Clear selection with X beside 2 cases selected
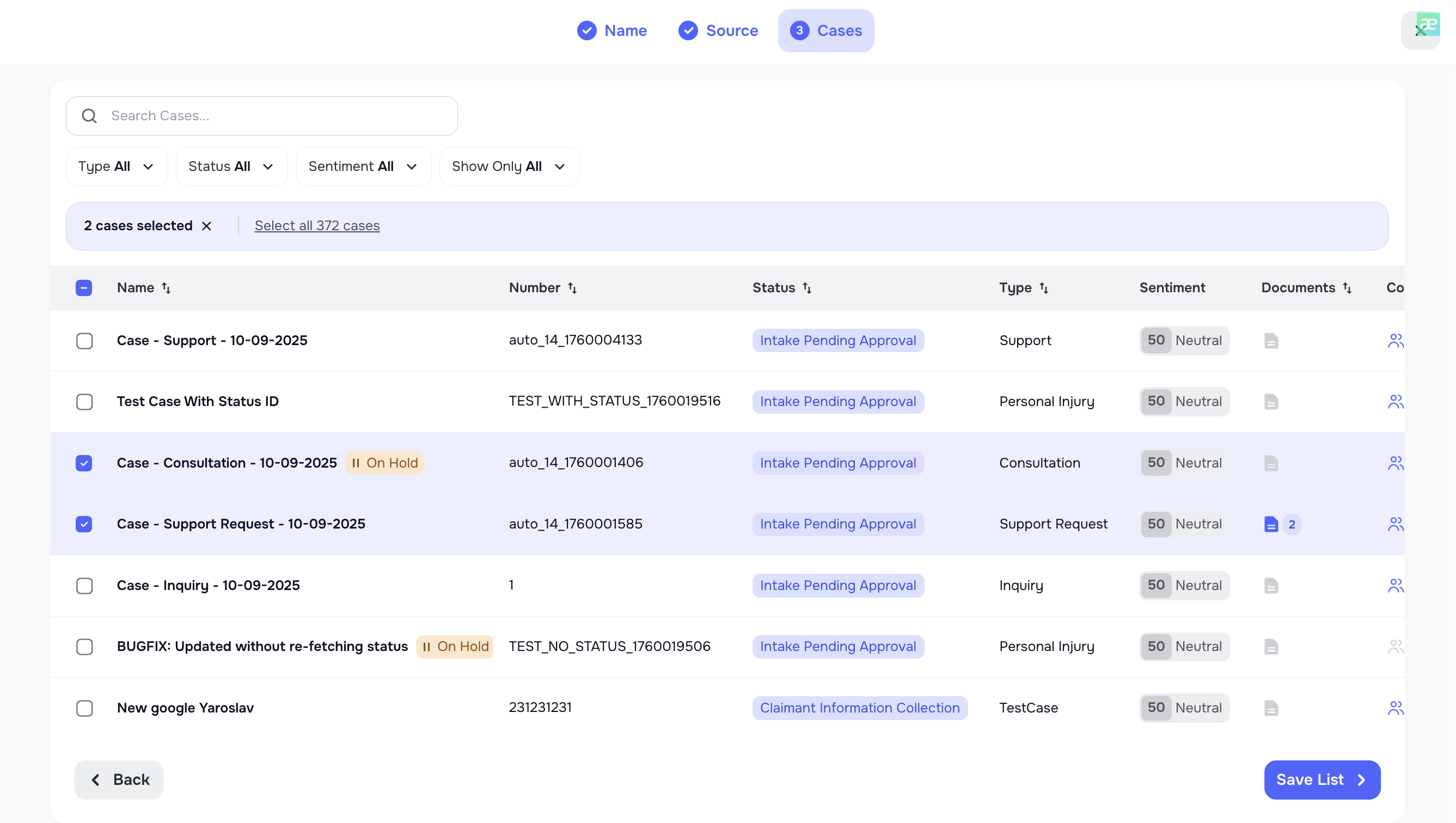The width and height of the screenshot is (1456, 823). [206, 226]
